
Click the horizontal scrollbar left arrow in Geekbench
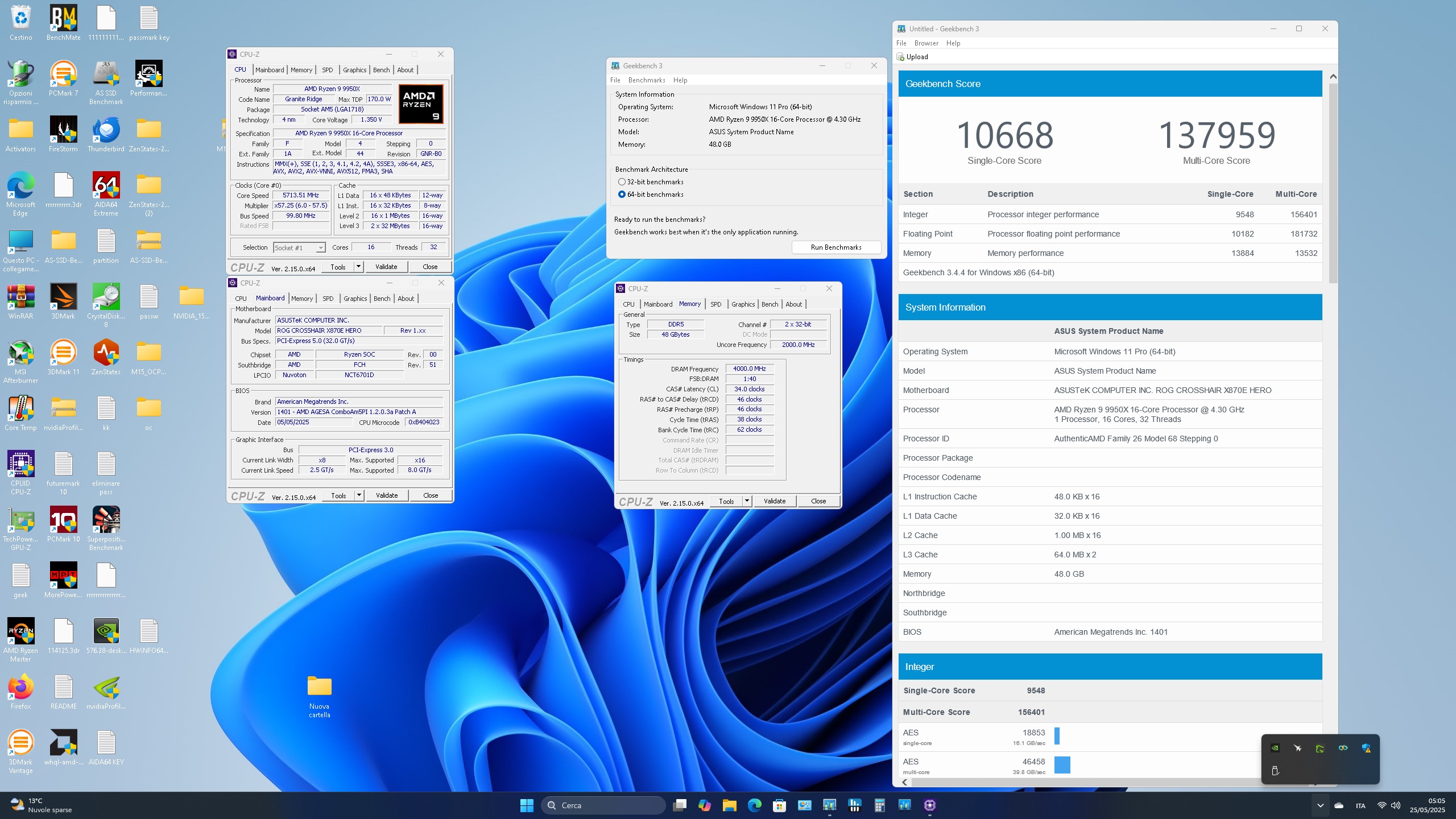(x=904, y=782)
